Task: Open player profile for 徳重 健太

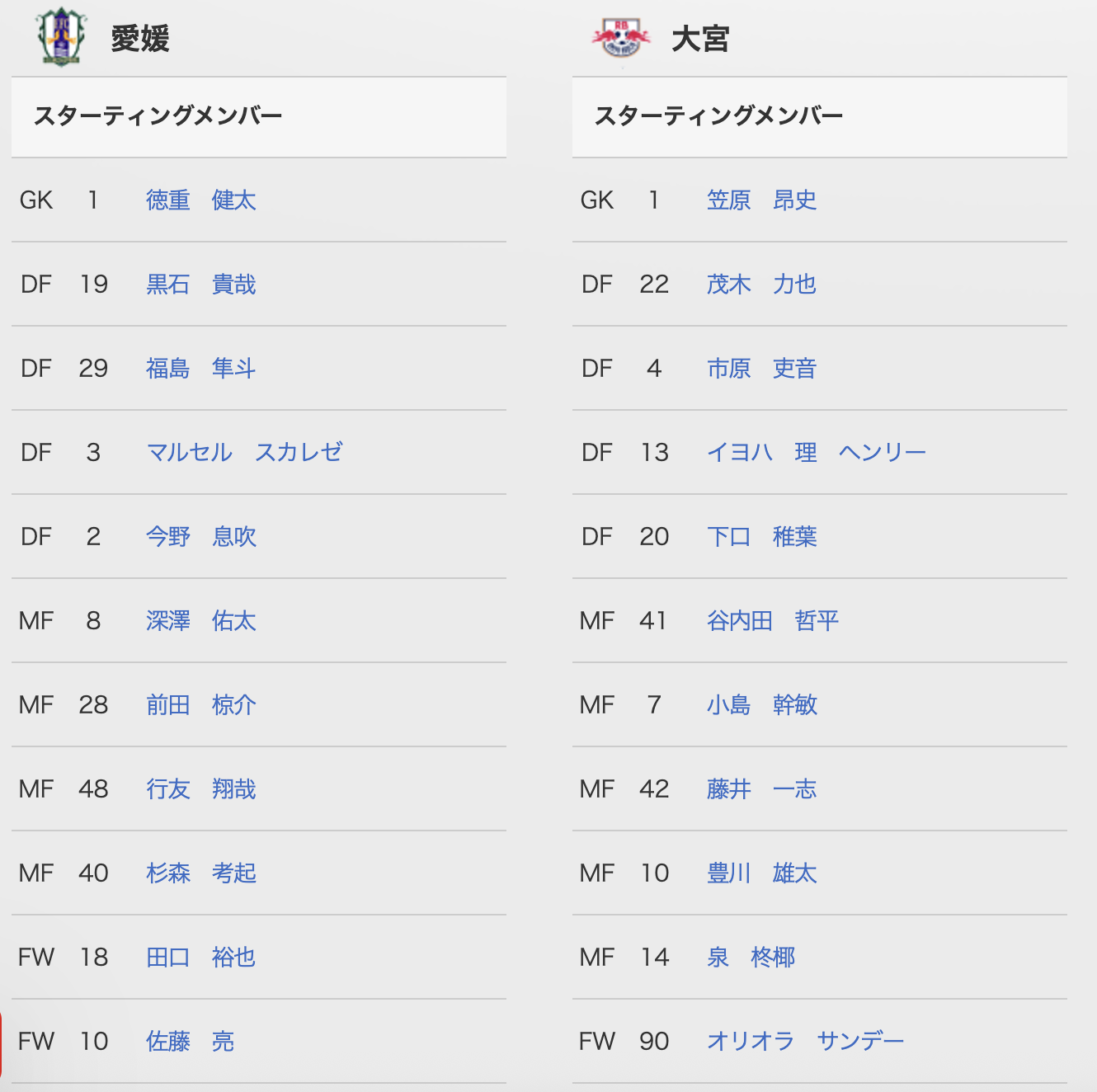Action: tap(201, 200)
